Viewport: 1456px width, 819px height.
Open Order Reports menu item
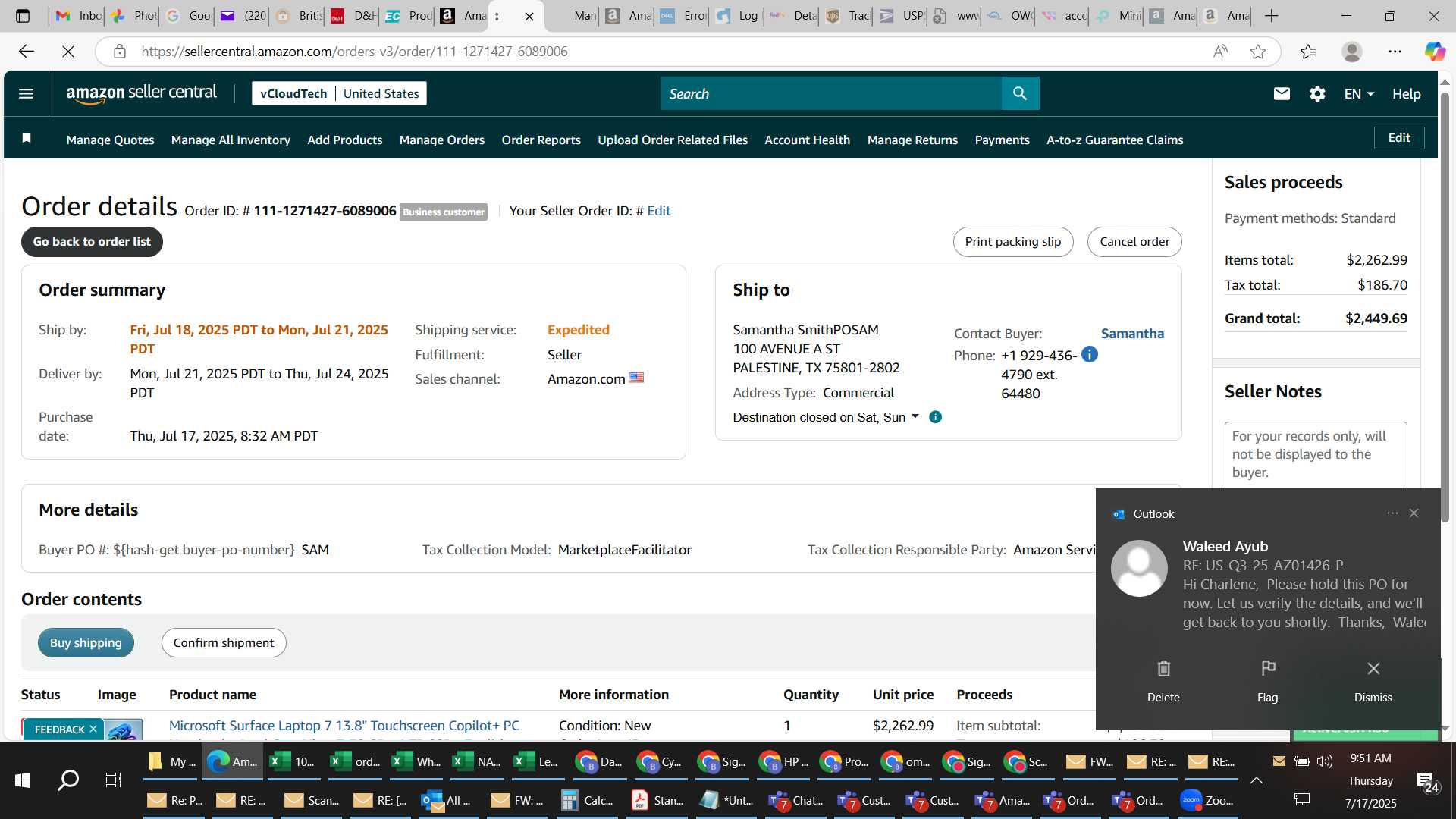click(x=541, y=140)
